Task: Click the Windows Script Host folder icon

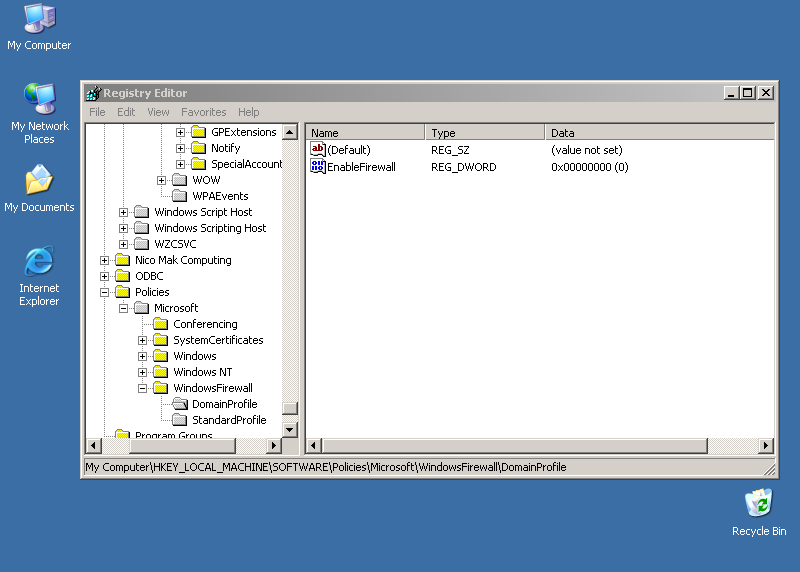Action: click(x=141, y=212)
